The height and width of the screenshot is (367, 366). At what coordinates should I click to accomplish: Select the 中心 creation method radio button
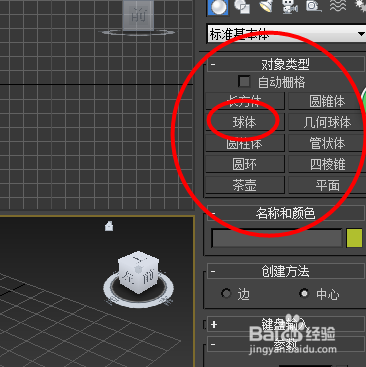(x=304, y=293)
